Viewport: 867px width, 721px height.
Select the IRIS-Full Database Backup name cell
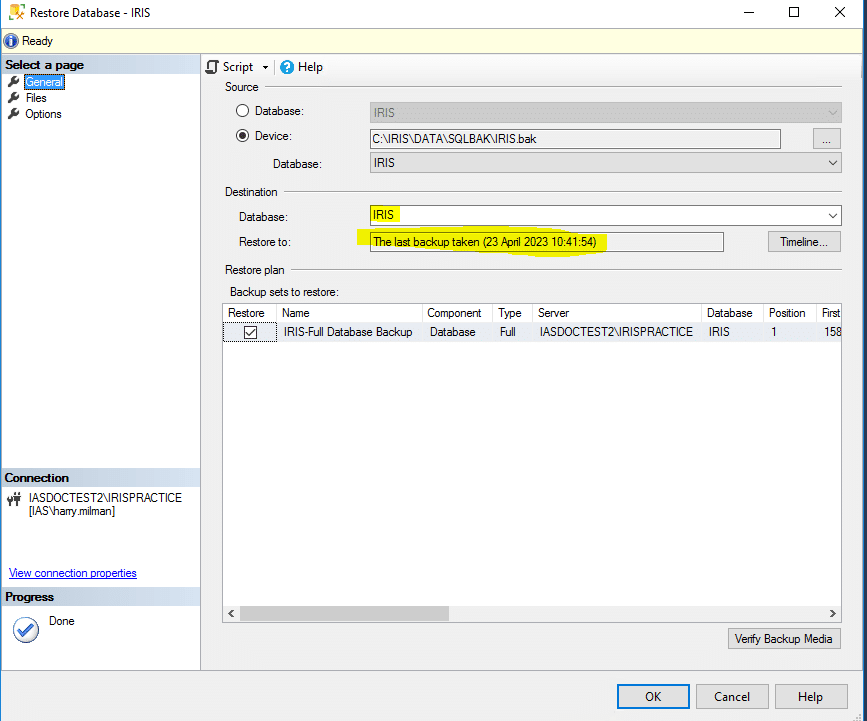click(x=348, y=332)
